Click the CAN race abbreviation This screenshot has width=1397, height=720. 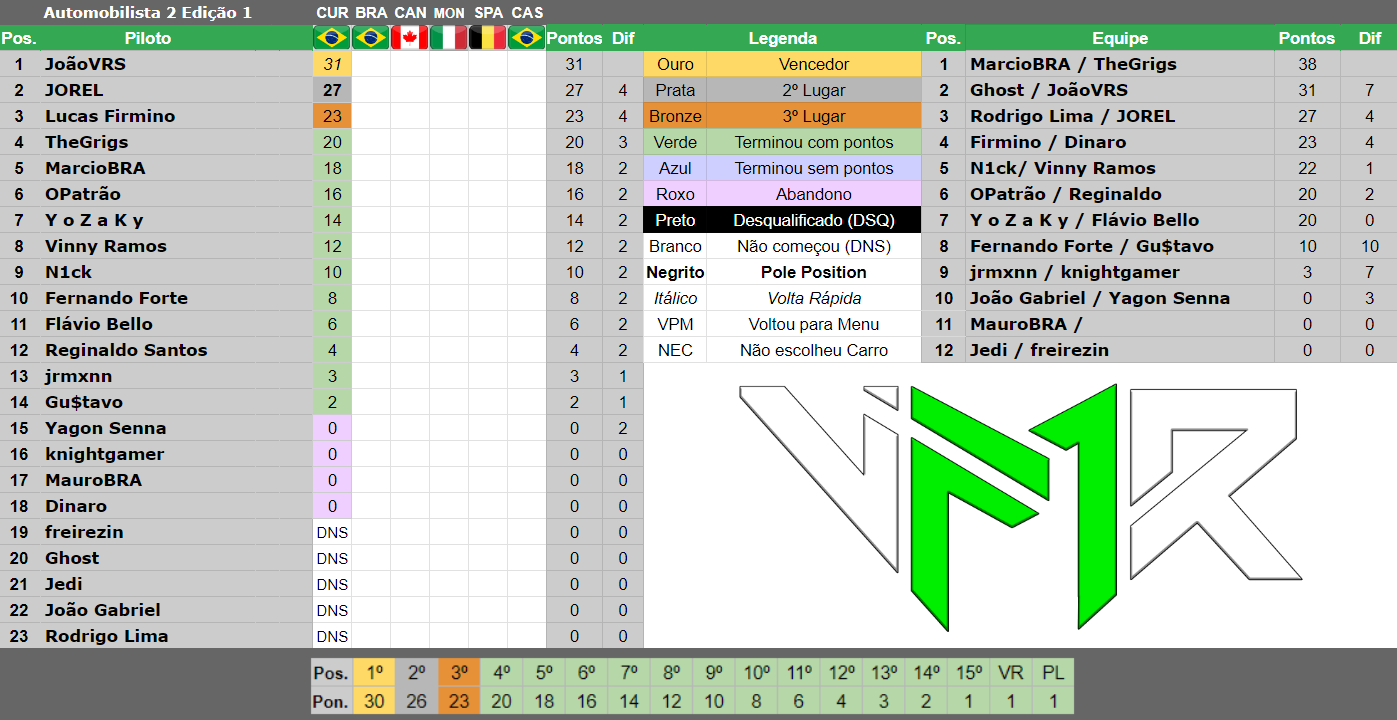tap(410, 13)
